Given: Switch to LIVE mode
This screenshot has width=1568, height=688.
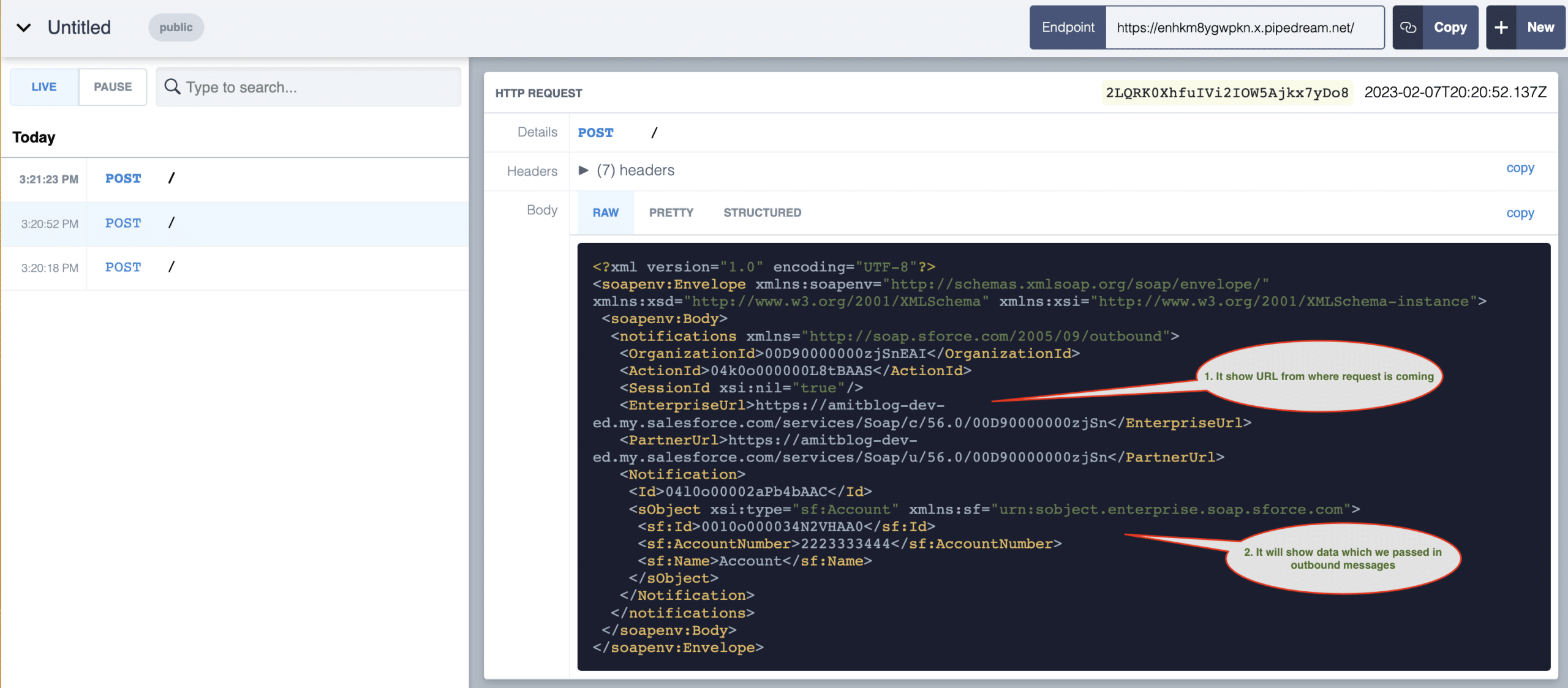Looking at the screenshot, I should [x=44, y=87].
